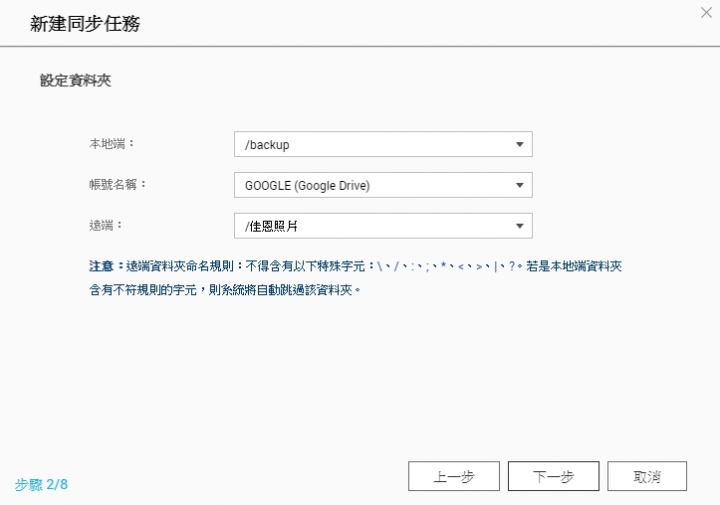Click the 下一步 button
720x505 pixels.
coord(553,477)
